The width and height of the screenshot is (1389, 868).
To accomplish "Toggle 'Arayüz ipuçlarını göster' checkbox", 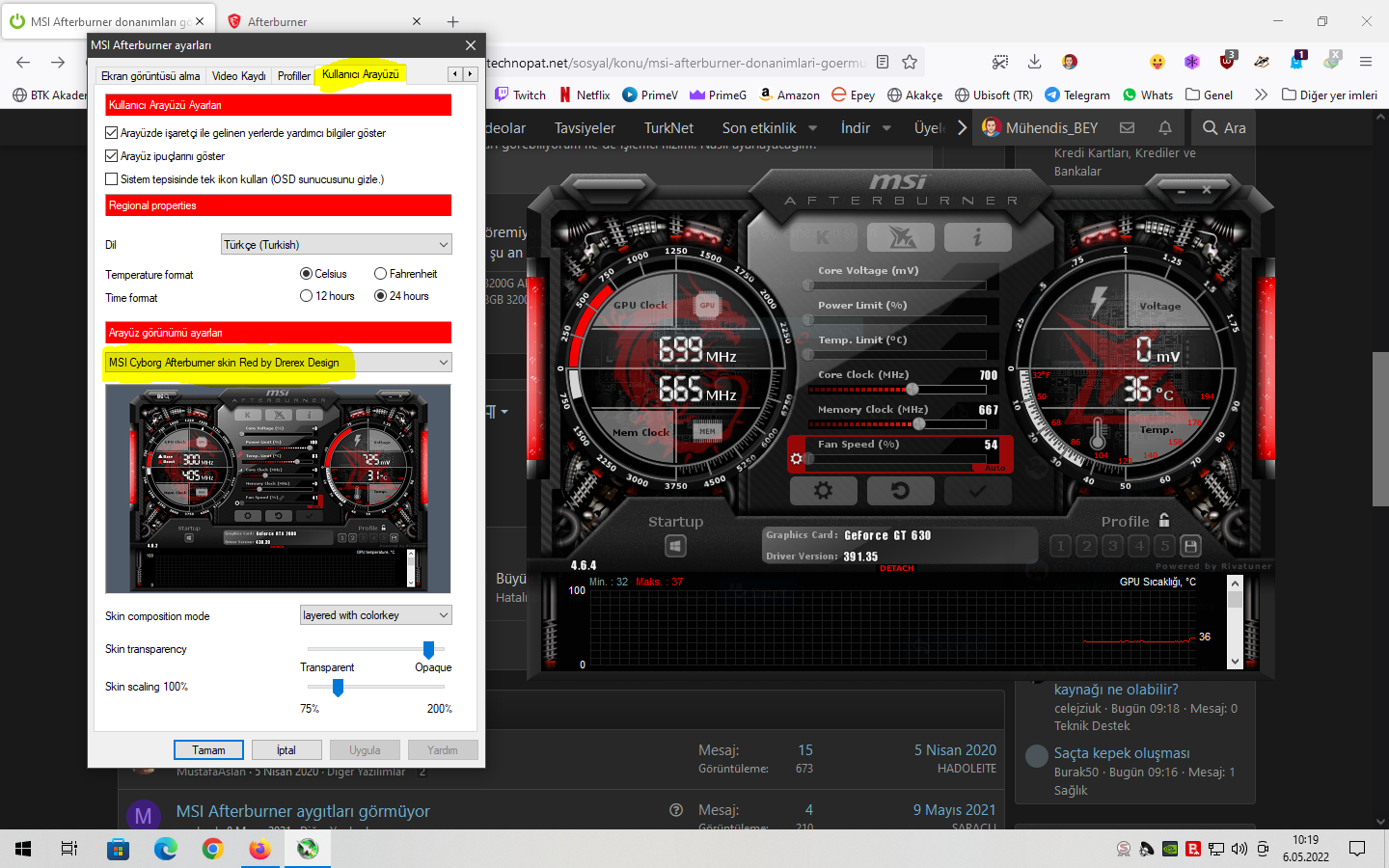I will 112,156.
